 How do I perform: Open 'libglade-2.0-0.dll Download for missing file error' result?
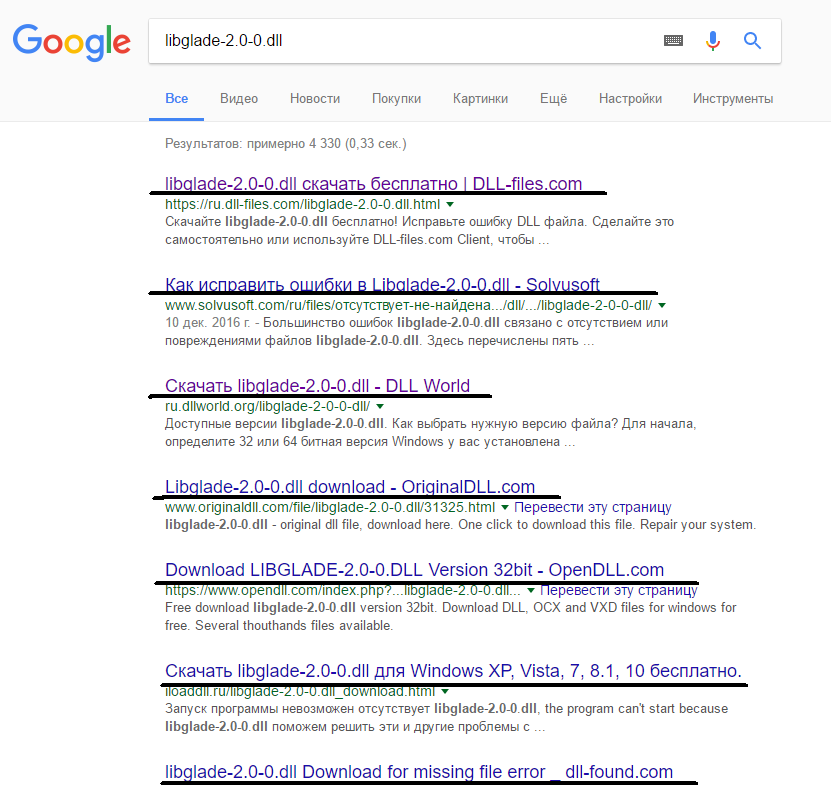[x=419, y=772]
